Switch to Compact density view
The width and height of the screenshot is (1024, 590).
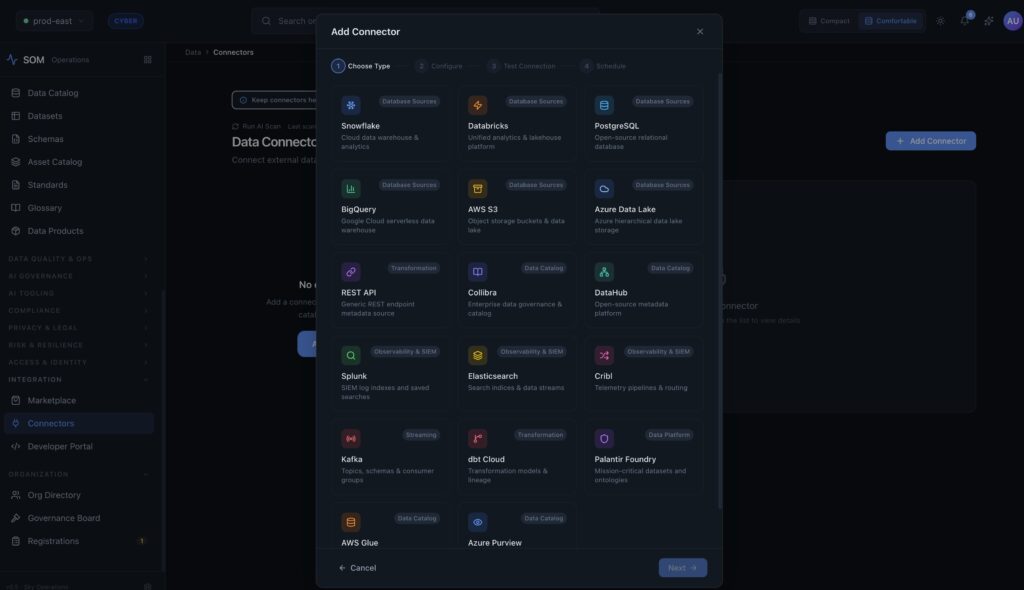[829, 21]
